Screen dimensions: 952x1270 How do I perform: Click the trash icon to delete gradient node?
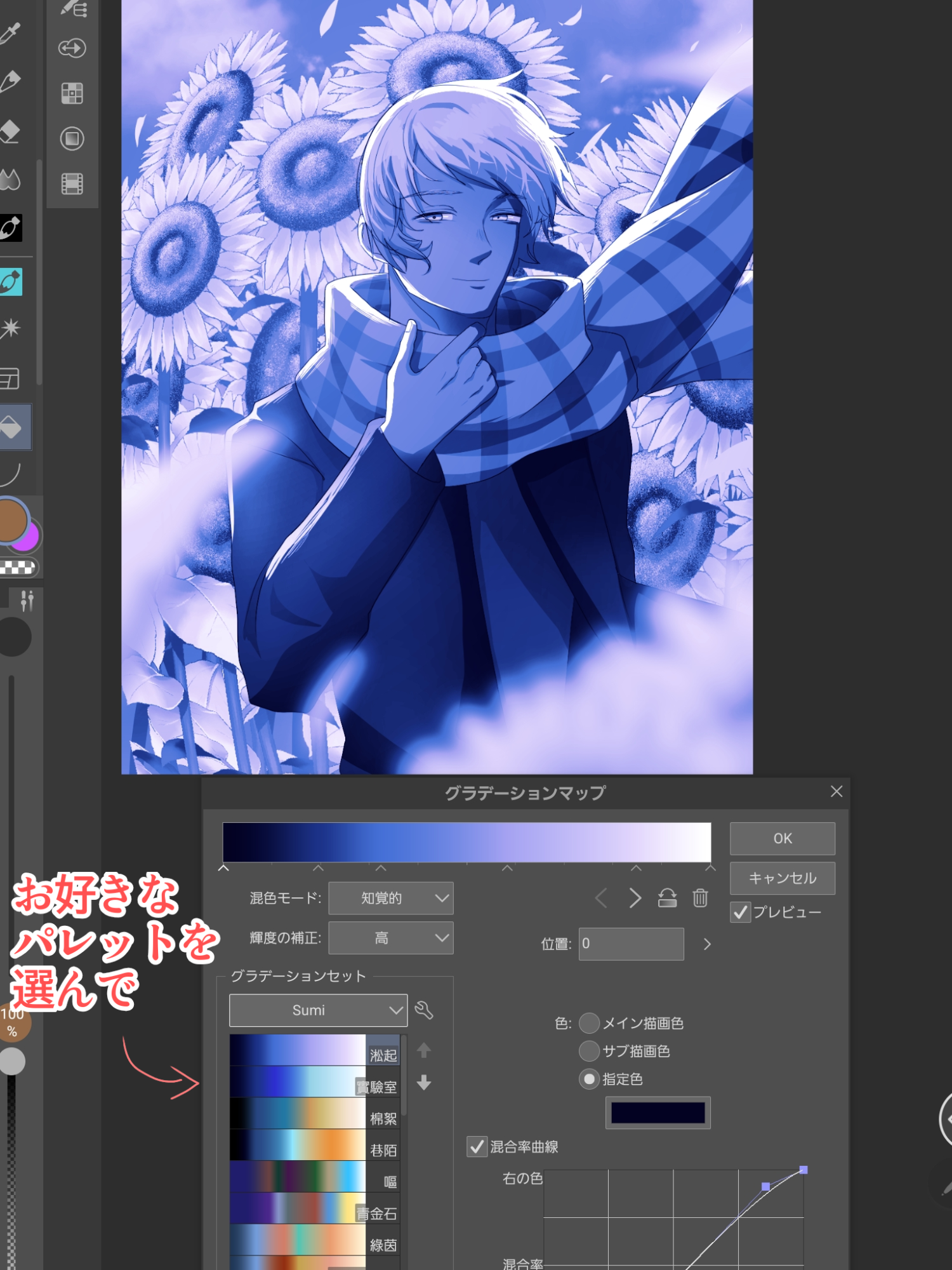tap(700, 898)
